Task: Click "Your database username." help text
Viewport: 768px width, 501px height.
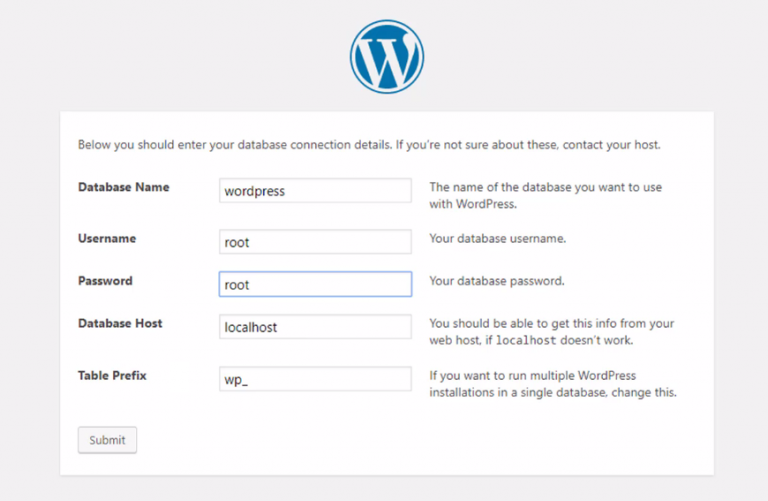Action: (x=497, y=239)
